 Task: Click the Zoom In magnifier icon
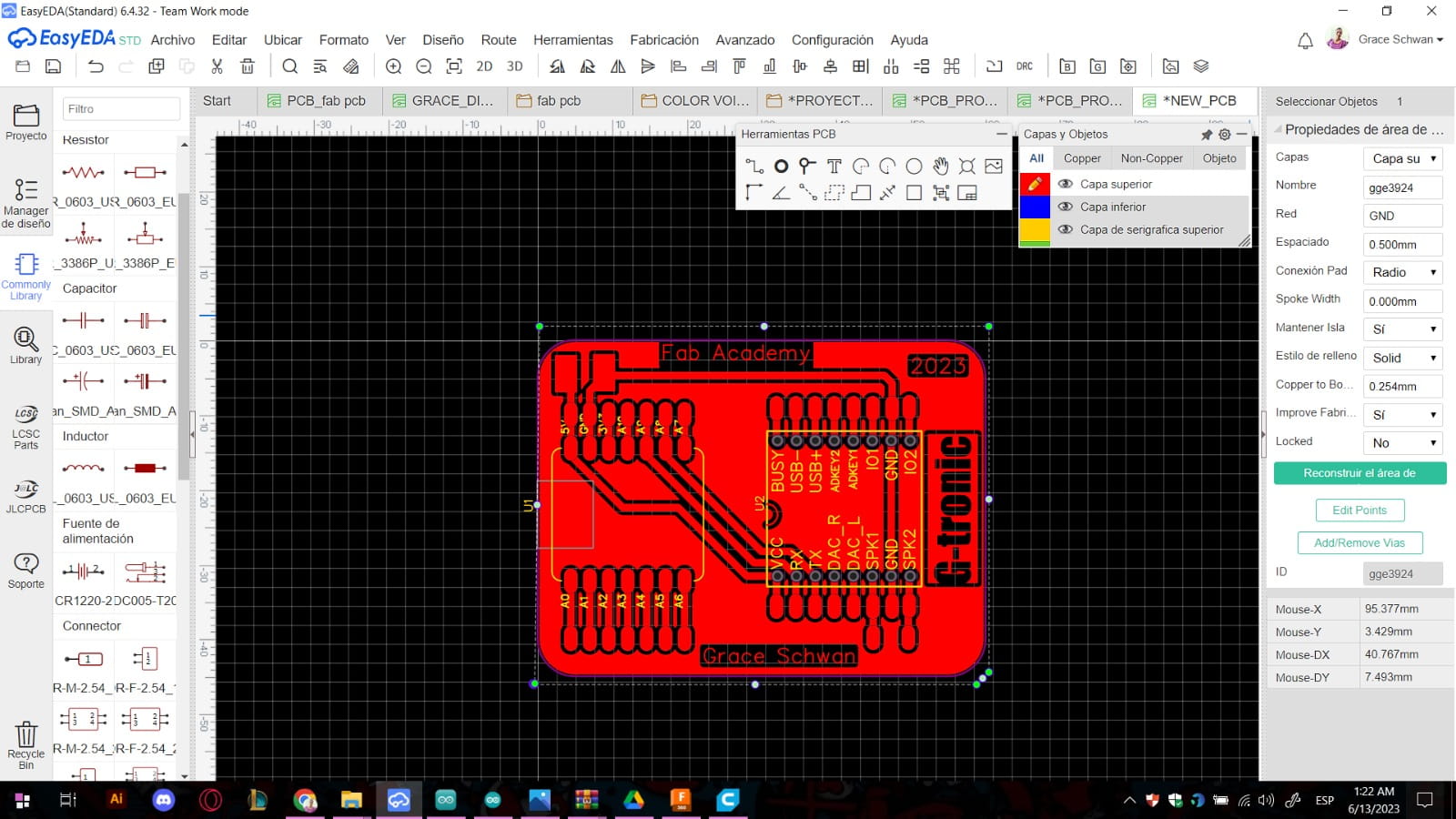click(x=393, y=66)
